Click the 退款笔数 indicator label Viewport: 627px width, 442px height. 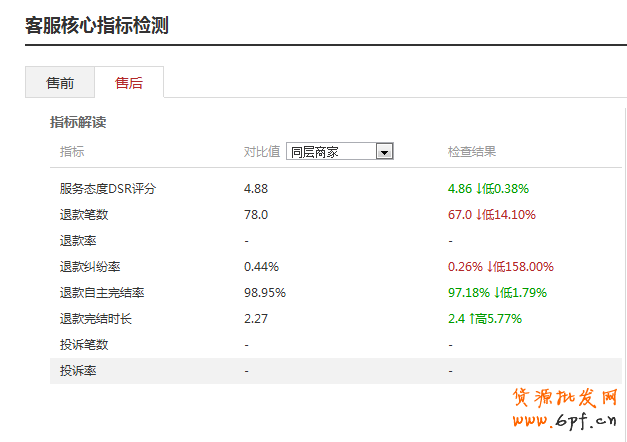pos(84,214)
